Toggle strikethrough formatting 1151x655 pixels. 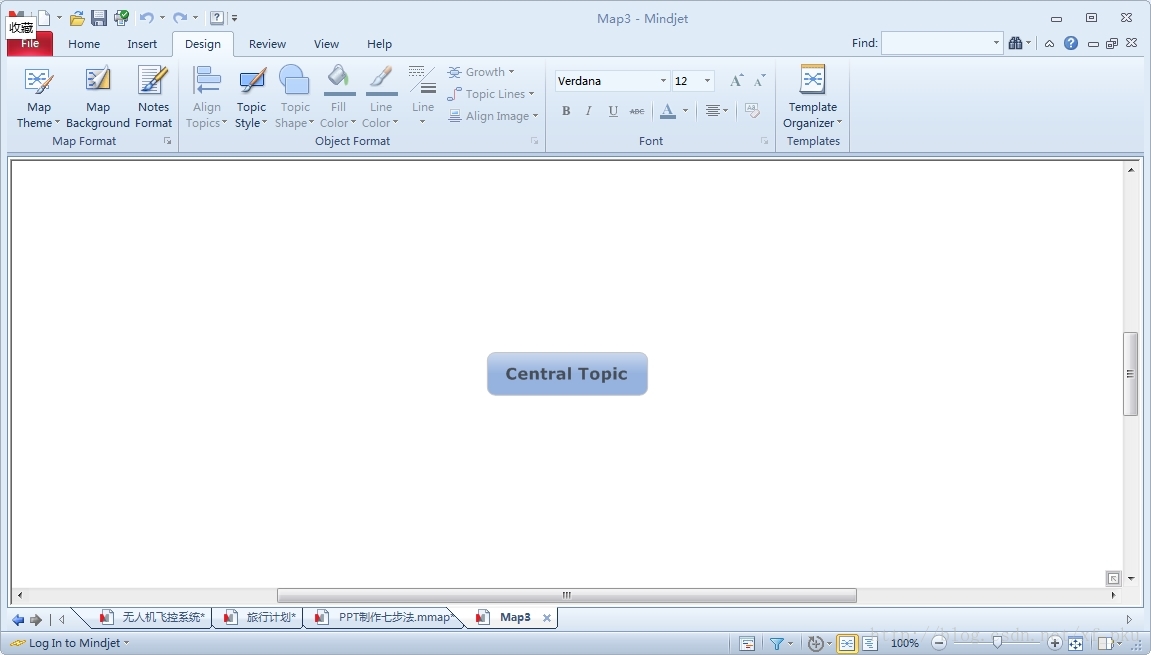pos(636,111)
